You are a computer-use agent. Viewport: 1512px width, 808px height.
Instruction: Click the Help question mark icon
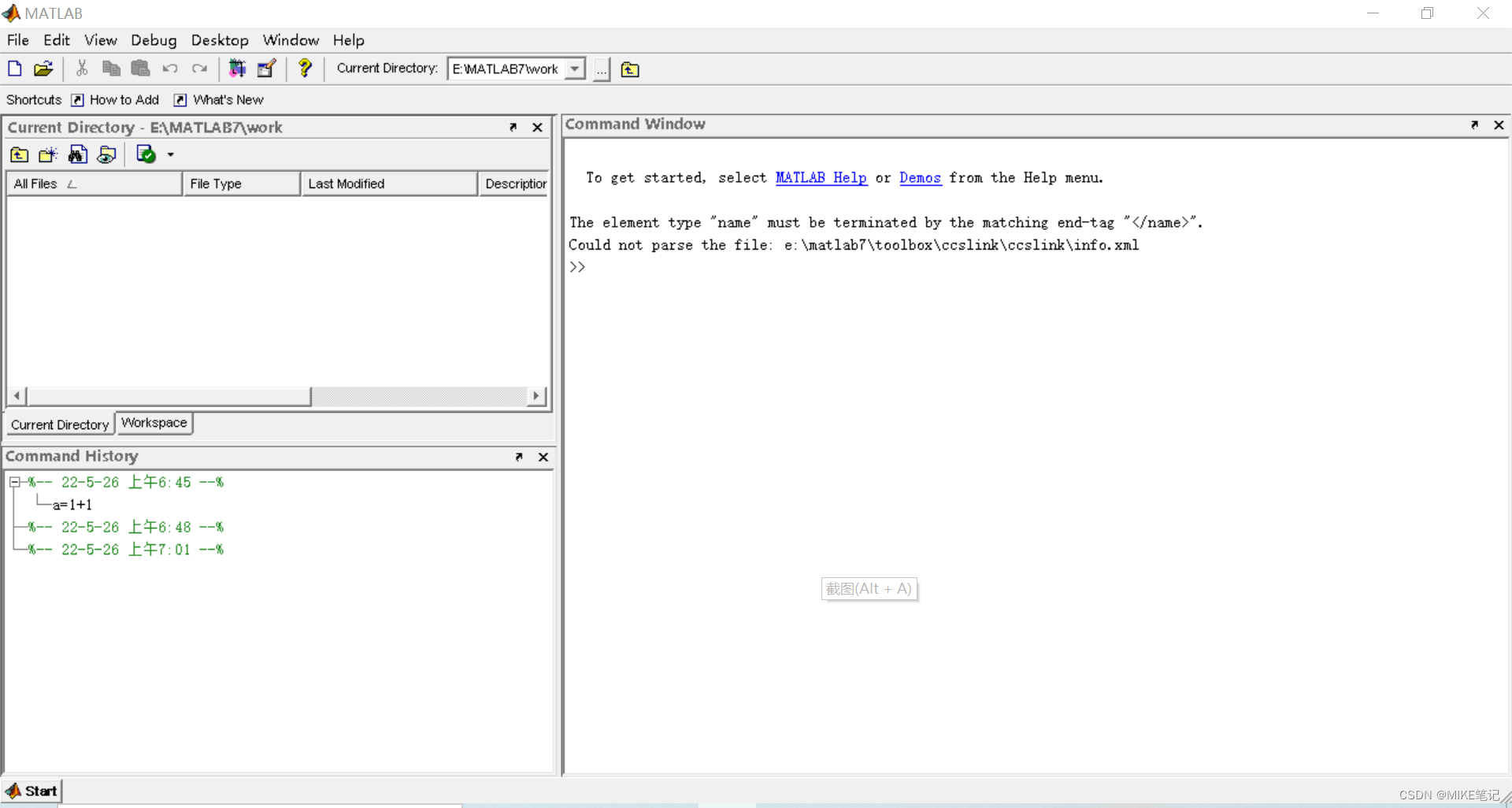[306, 69]
